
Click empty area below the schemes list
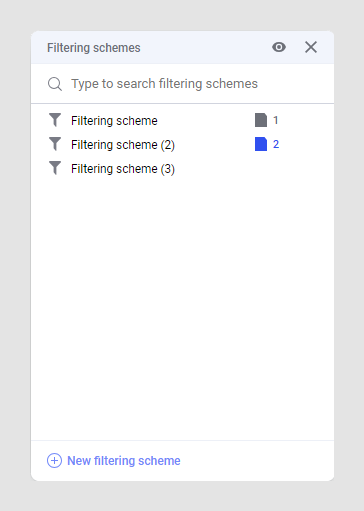[x=182, y=307]
